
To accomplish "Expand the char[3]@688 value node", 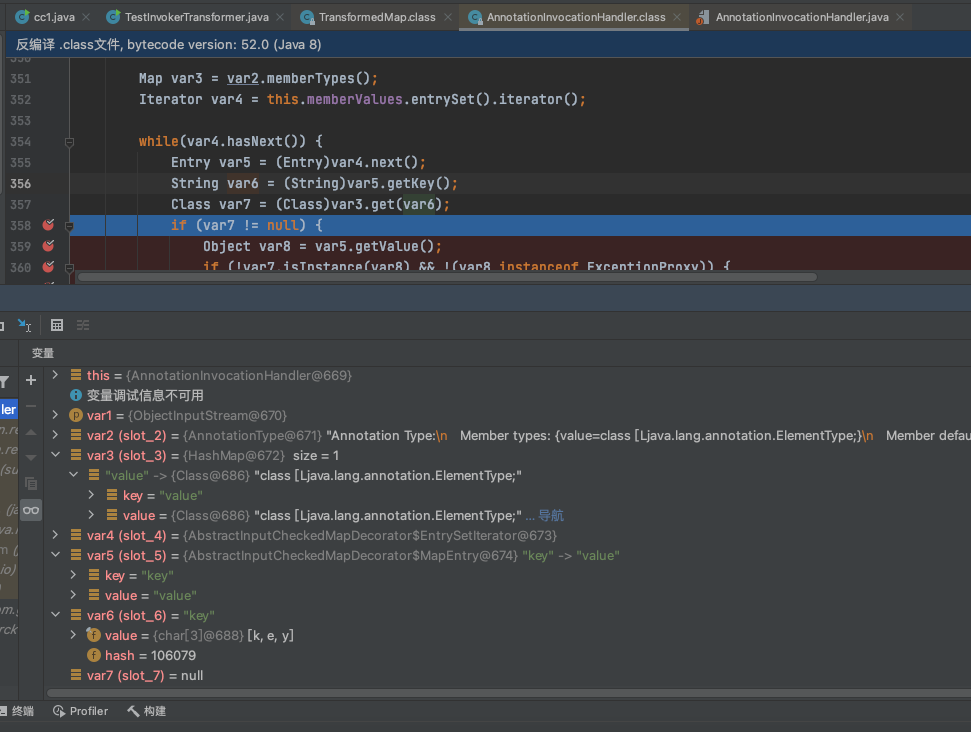I will tap(73, 635).
